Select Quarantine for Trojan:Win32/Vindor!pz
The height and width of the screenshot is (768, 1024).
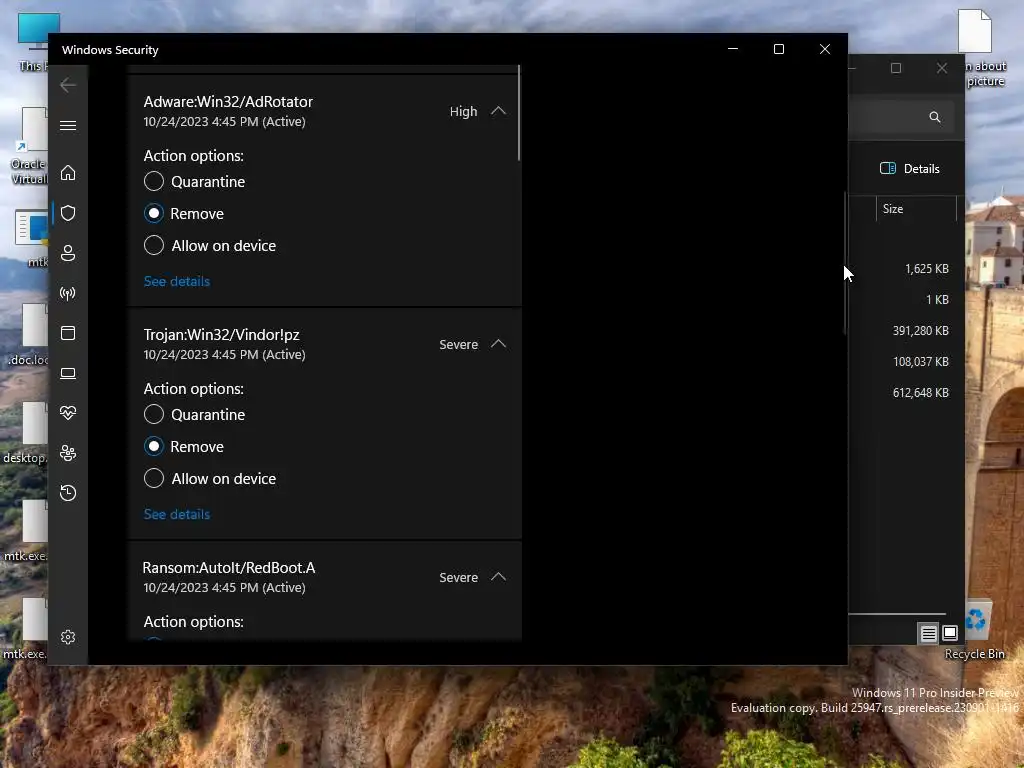point(195,415)
